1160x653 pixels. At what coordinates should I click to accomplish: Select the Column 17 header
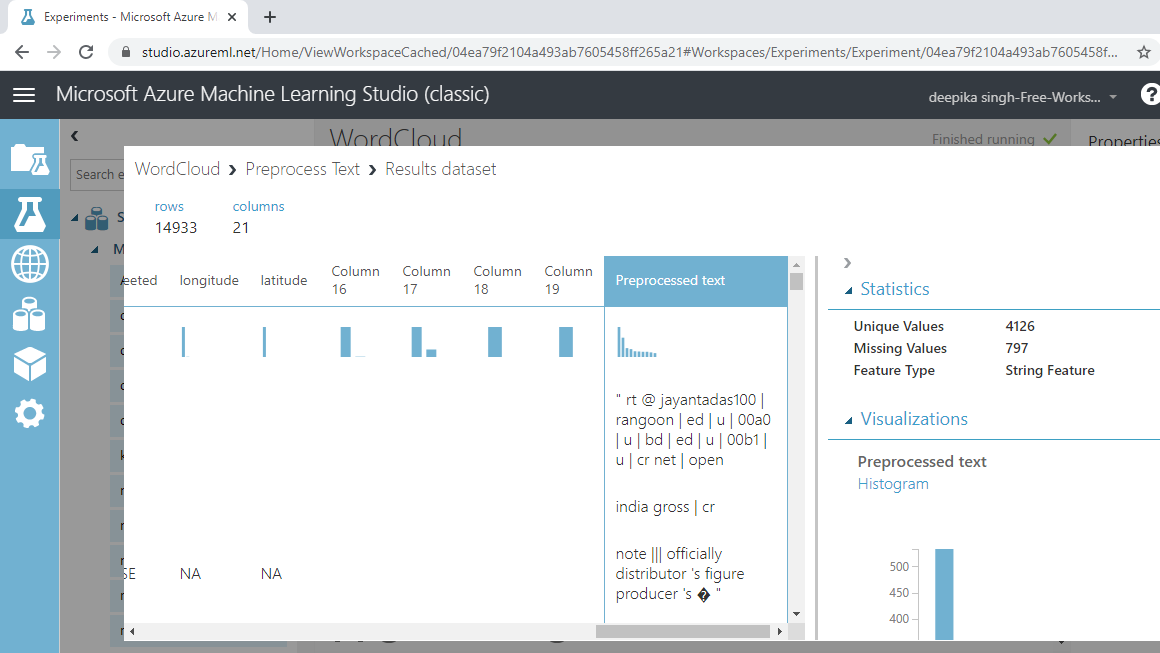[x=426, y=280]
